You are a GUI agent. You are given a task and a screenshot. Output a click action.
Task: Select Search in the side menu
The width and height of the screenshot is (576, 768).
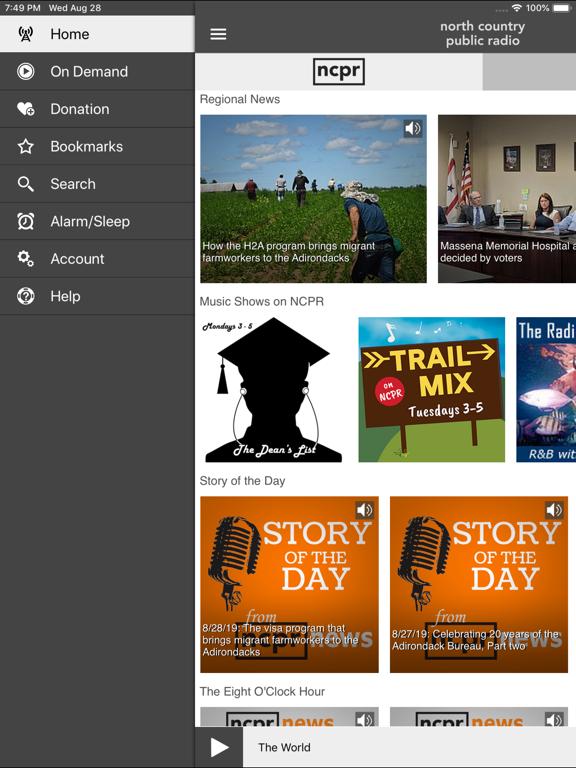tap(97, 184)
